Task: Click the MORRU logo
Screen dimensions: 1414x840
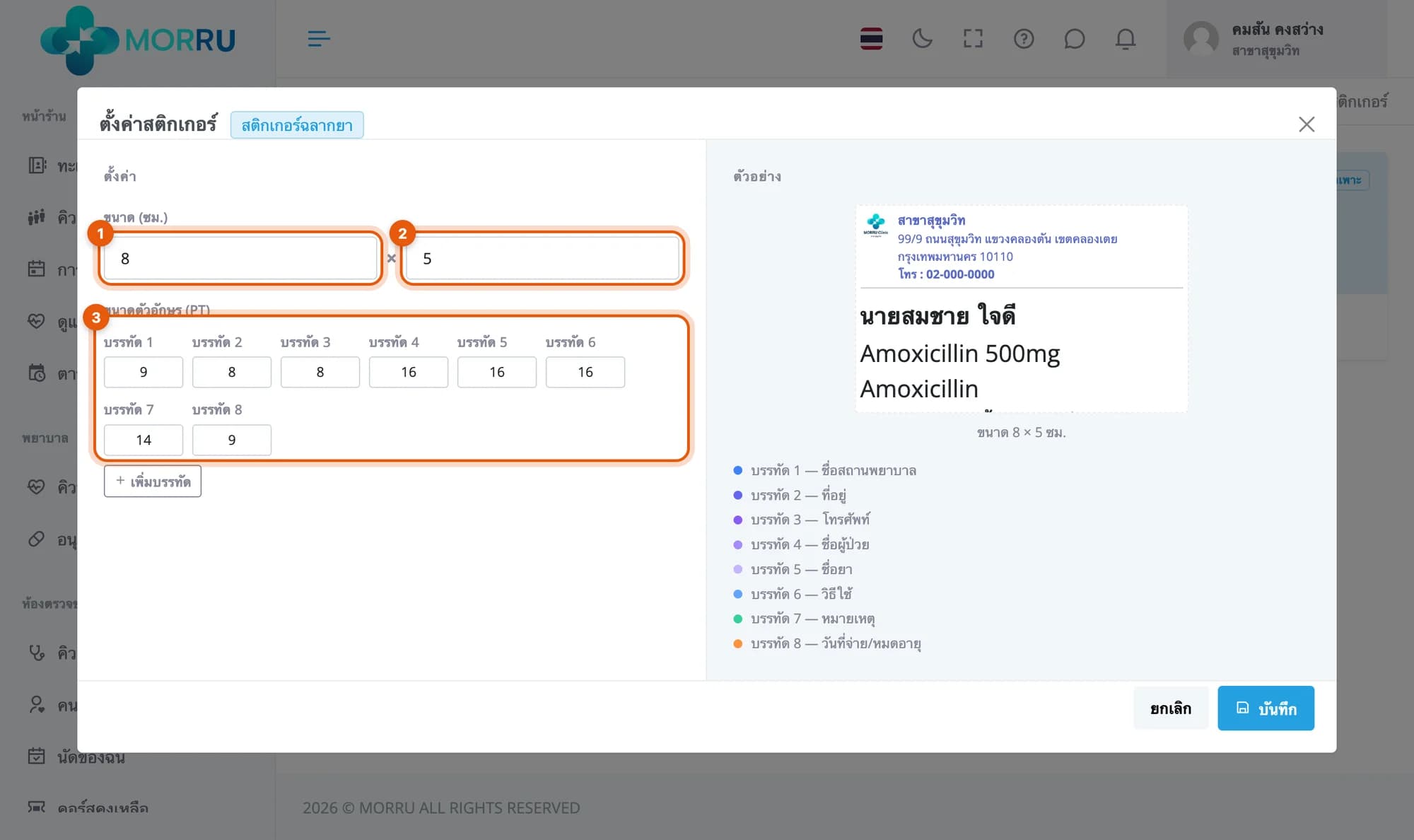Action: 138,40
